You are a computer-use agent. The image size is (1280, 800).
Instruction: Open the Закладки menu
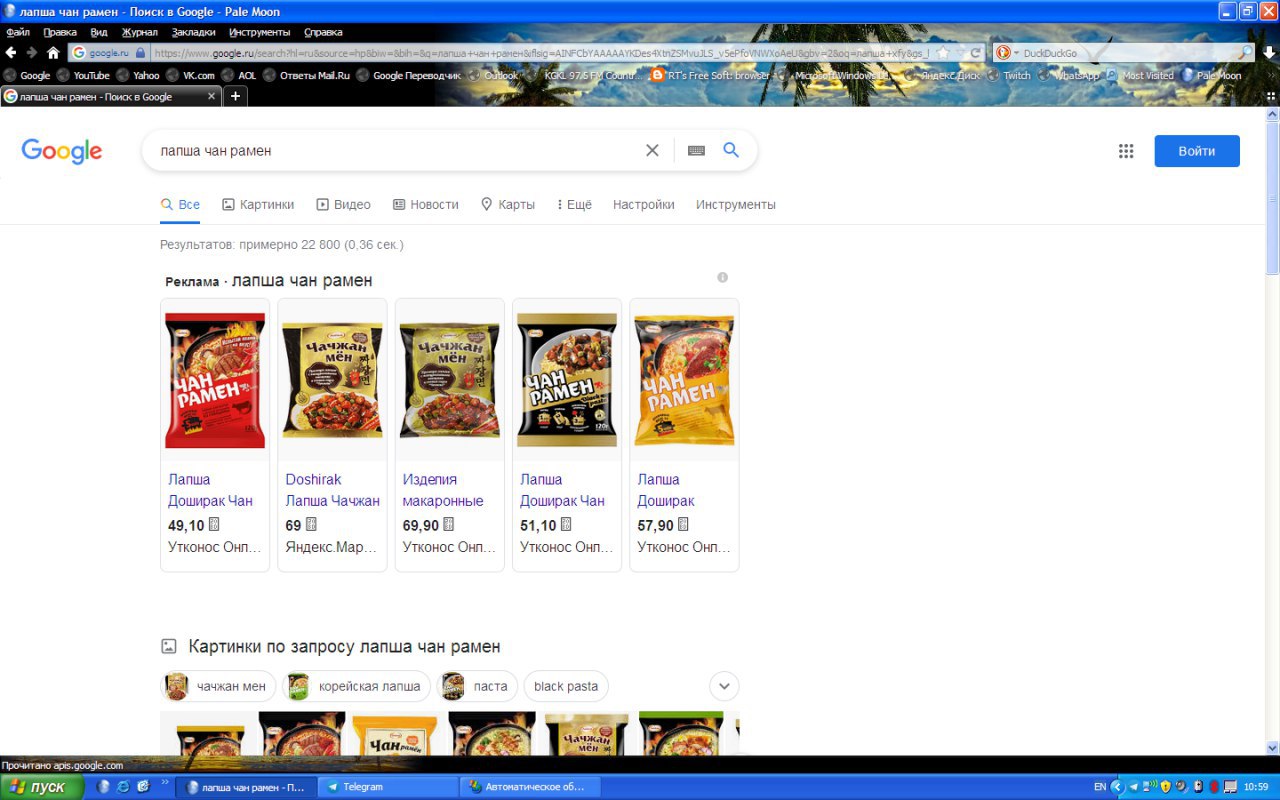193,32
